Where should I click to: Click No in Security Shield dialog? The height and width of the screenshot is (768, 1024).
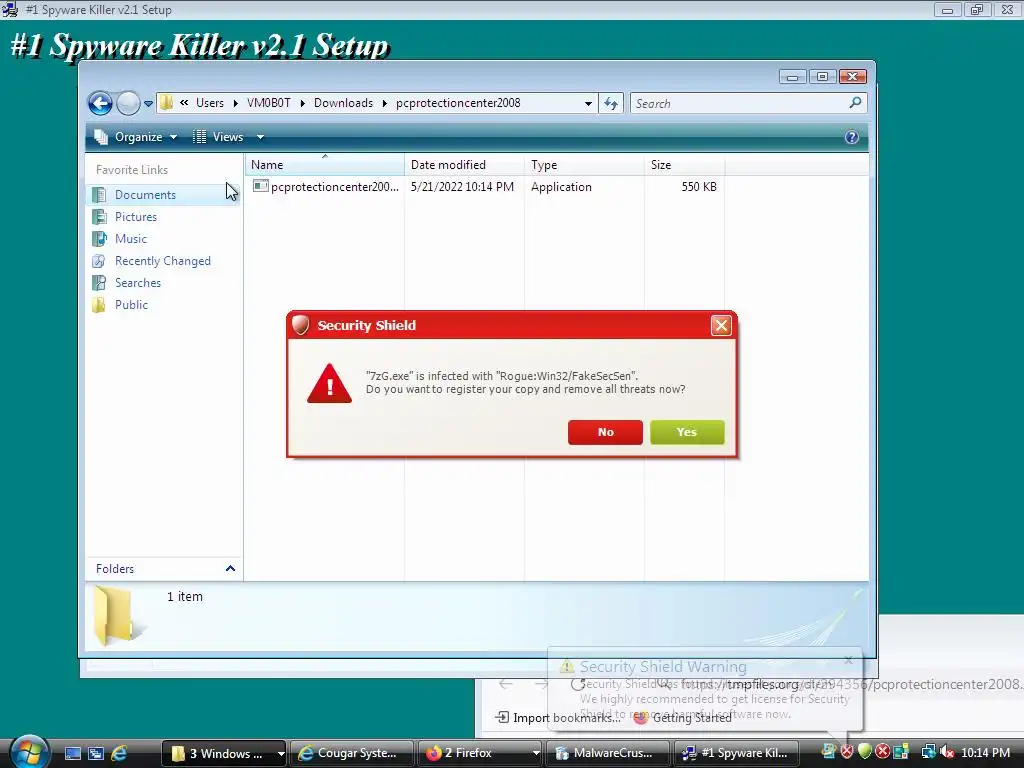tap(605, 432)
